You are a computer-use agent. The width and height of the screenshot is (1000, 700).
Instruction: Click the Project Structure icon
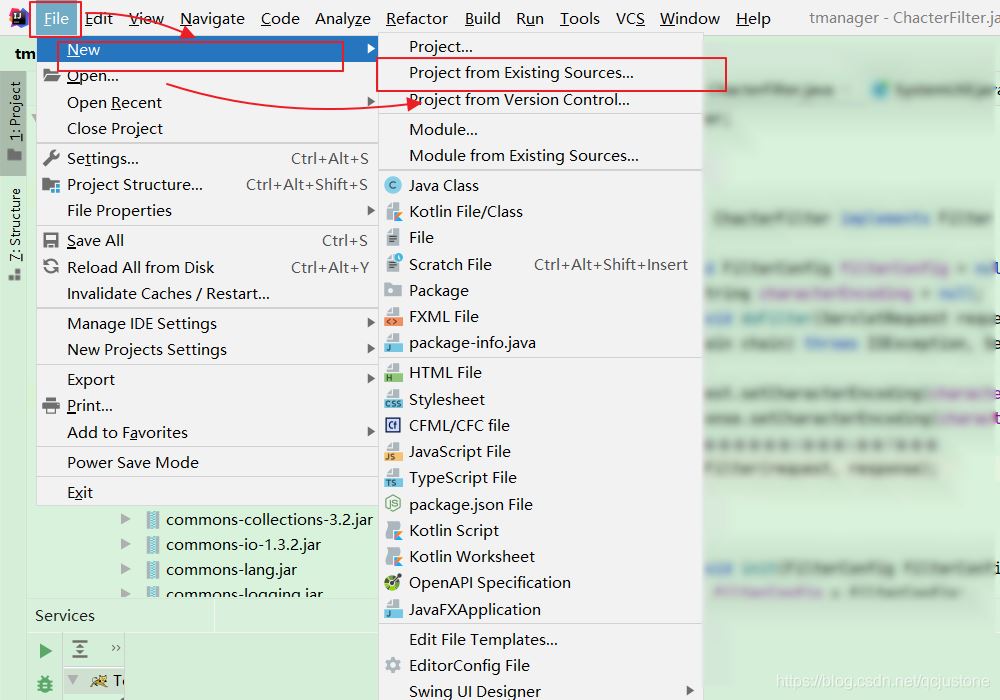[51, 185]
